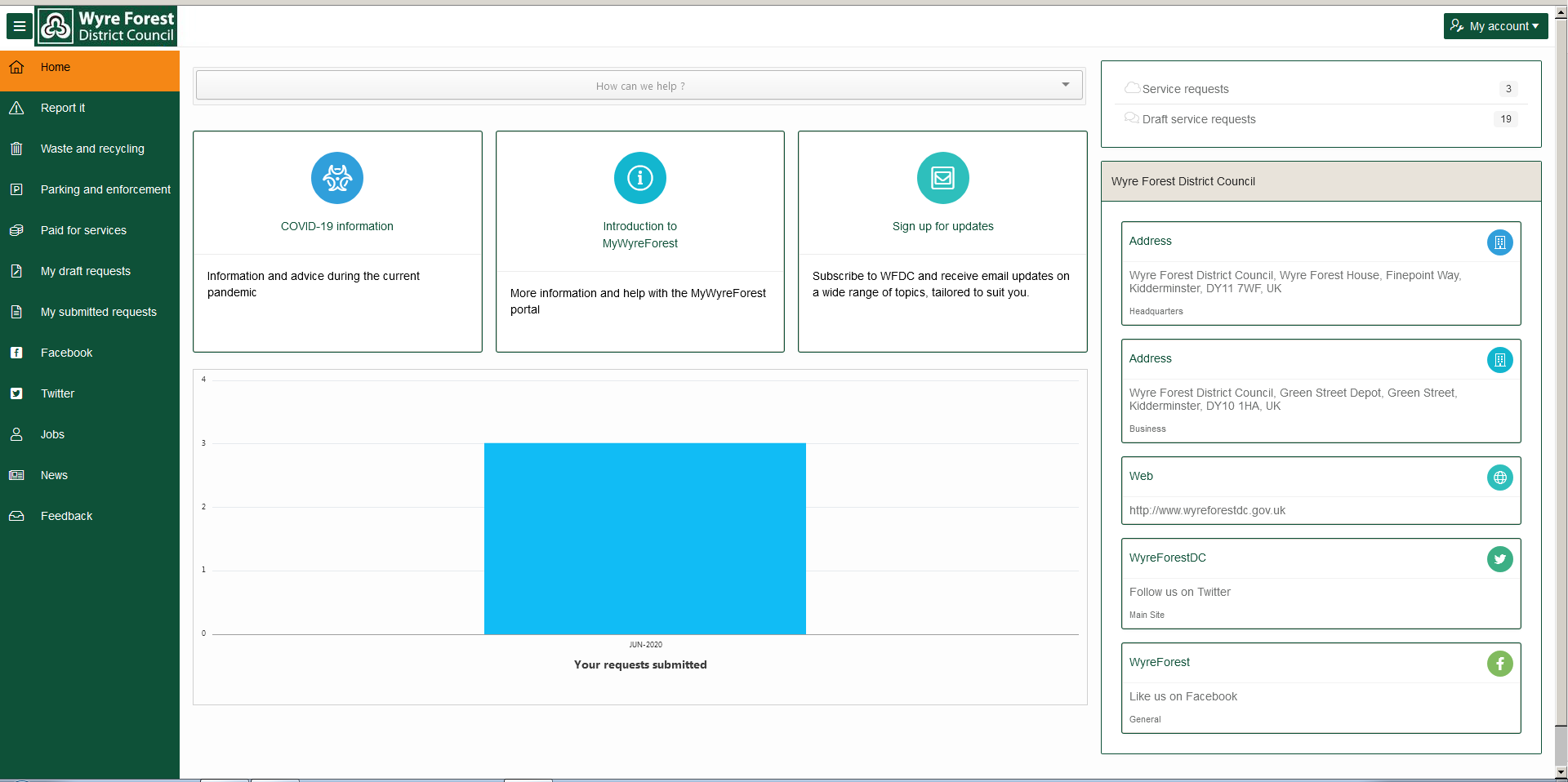Click the cloud icon beside Service requests
Image resolution: width=1568 pixels, height=782 pixels.
pos(1132,88)
